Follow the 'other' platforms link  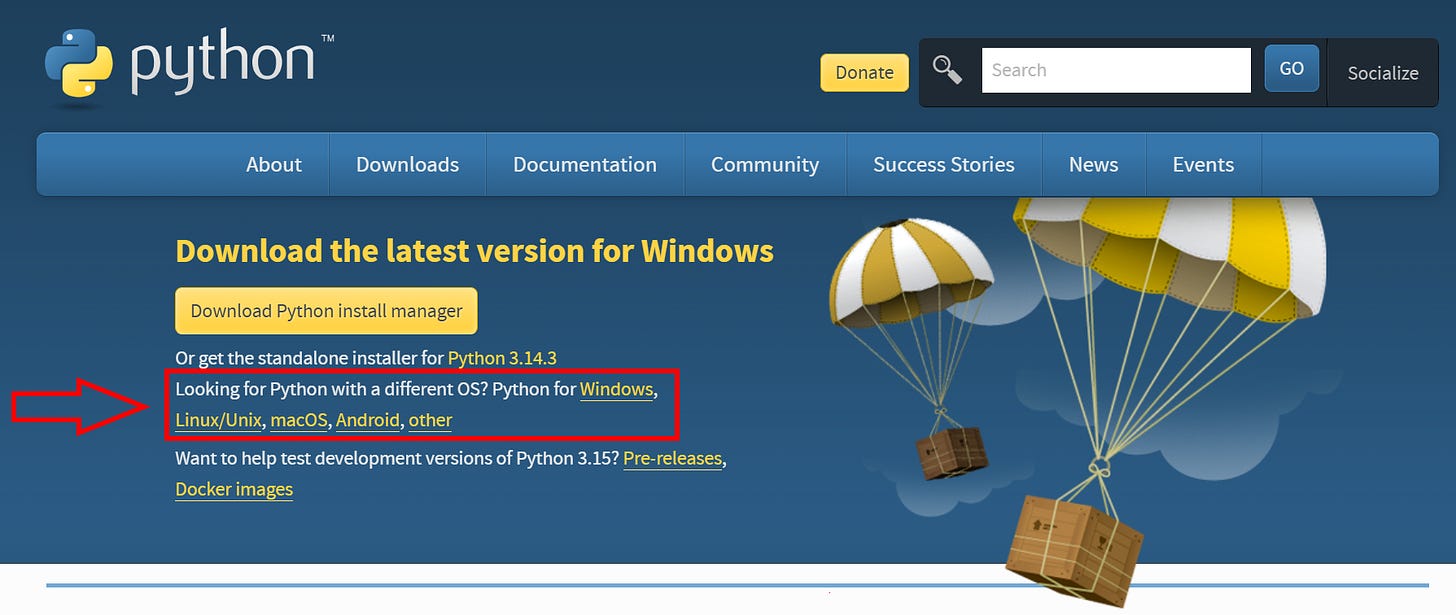[430, 420]
